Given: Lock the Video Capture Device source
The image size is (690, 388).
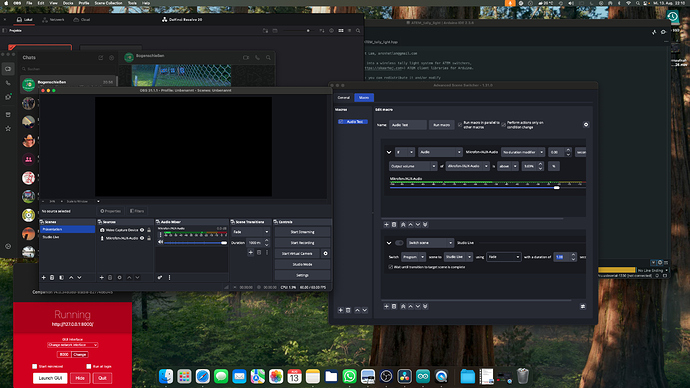Looking at the screenshot, I should [149, 230].
